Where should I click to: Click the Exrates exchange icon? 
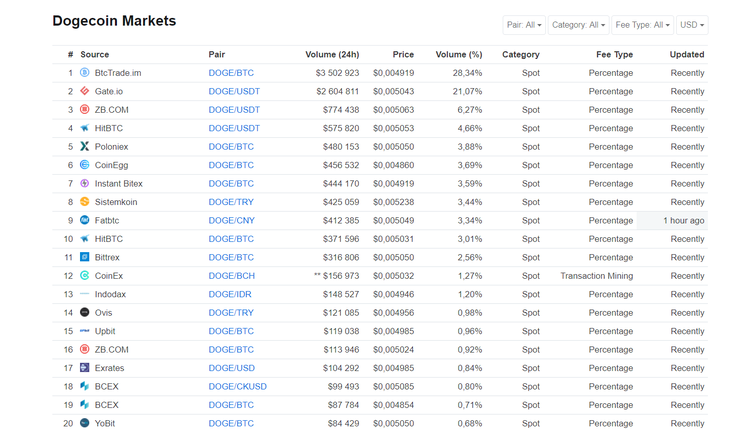(x=84, y=368)
